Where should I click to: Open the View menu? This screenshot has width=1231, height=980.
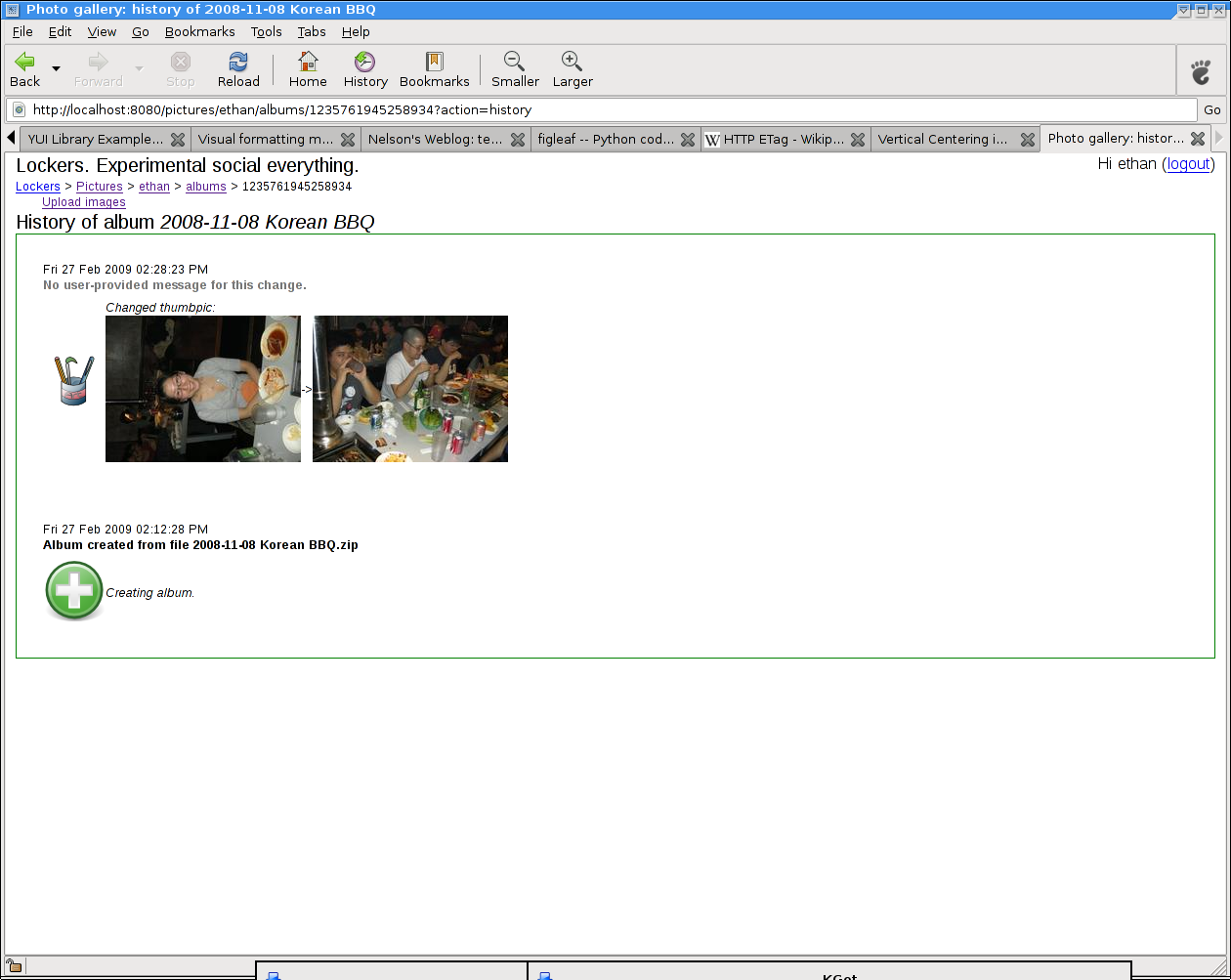point(102,31)
